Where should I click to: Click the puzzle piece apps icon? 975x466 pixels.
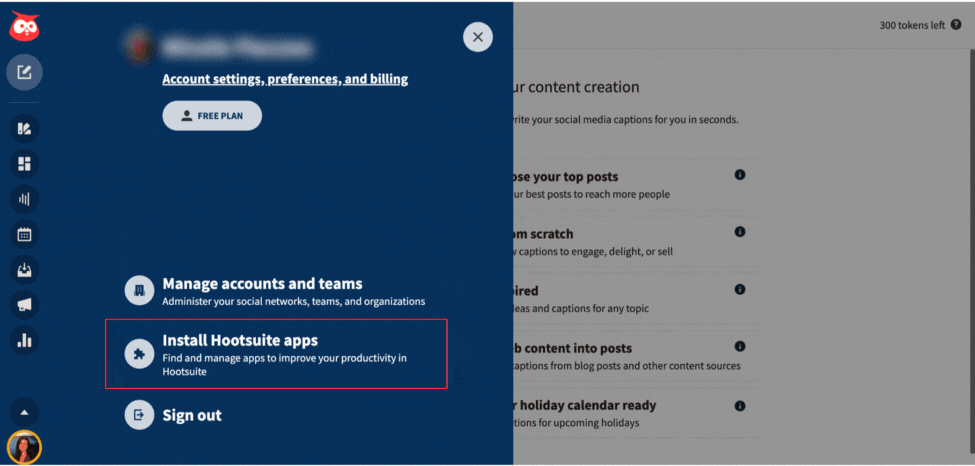pyautogui.click(x=139, y=354)
